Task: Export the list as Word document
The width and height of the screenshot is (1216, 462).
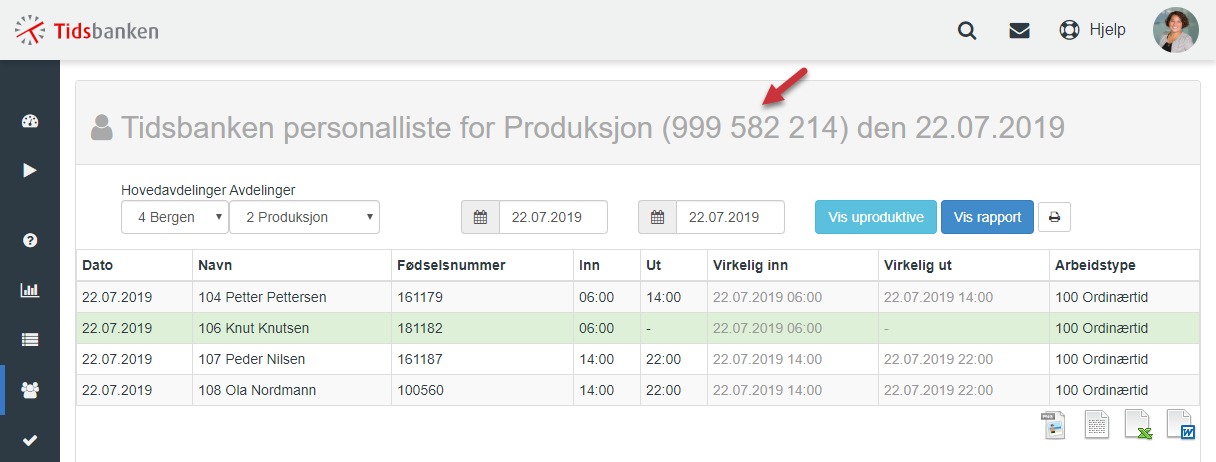Action: tap(1181, 425)
